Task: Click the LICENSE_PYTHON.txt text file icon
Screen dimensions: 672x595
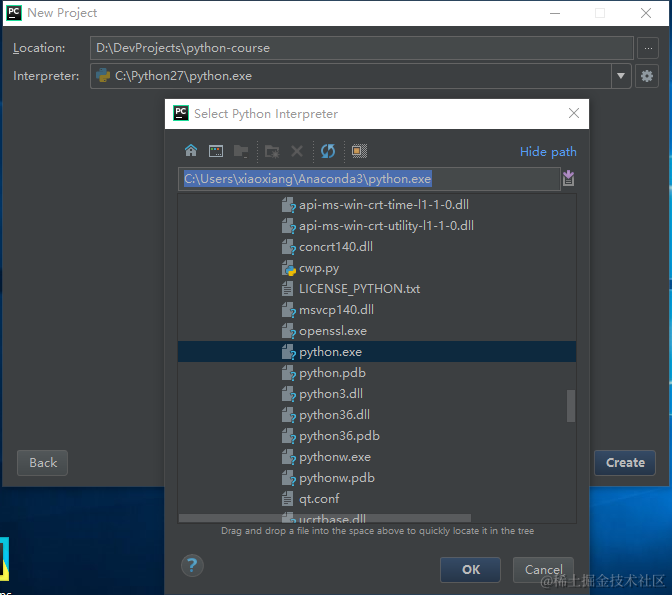Action: [x=288, y=289]
